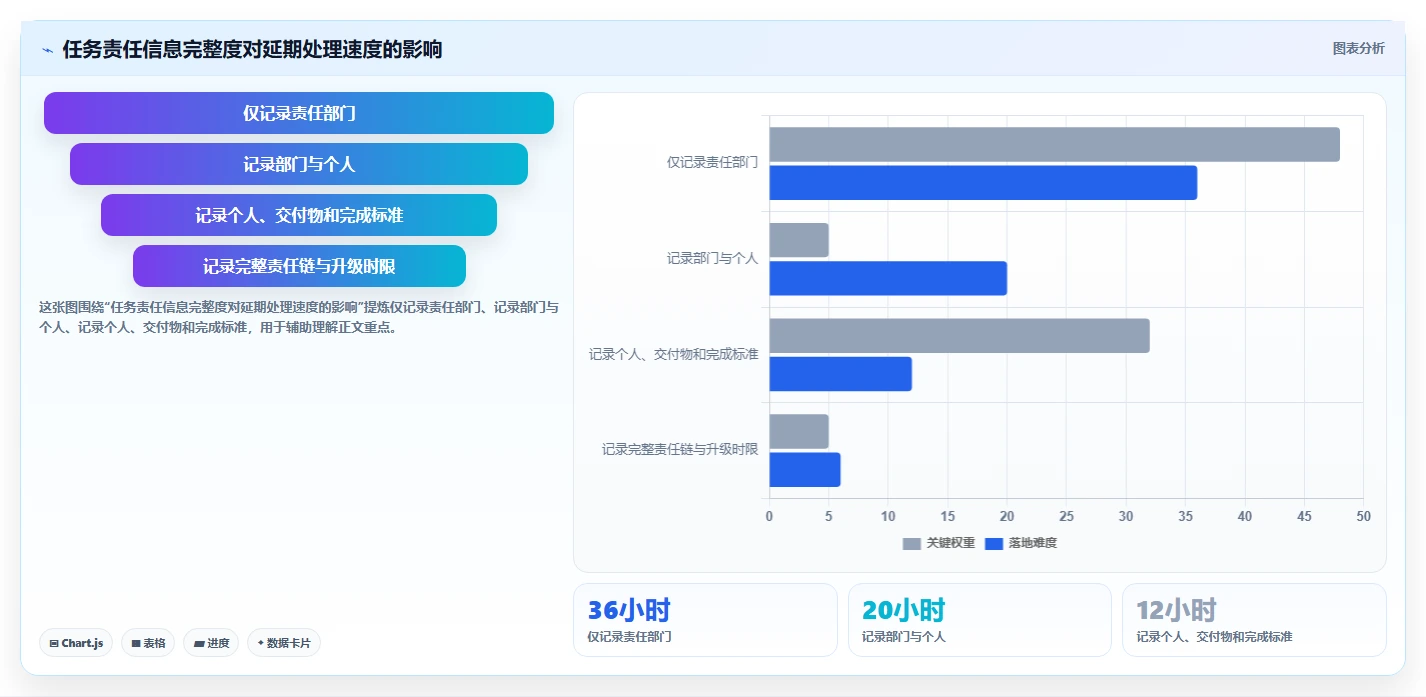Open the 12小时 data card
The image size is (1426, 697).
(1254, 620)
